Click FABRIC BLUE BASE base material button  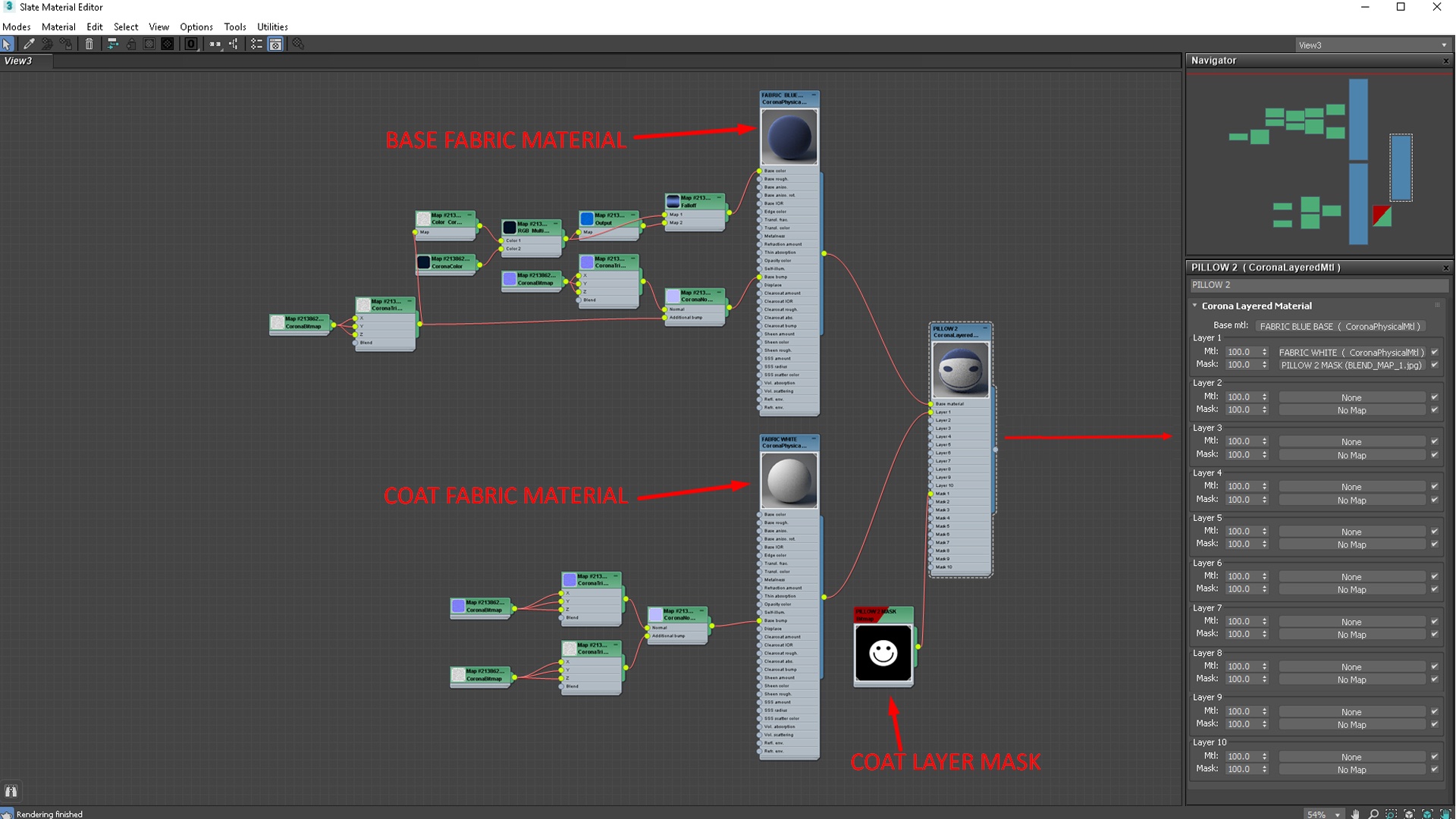coord(1339,326)
